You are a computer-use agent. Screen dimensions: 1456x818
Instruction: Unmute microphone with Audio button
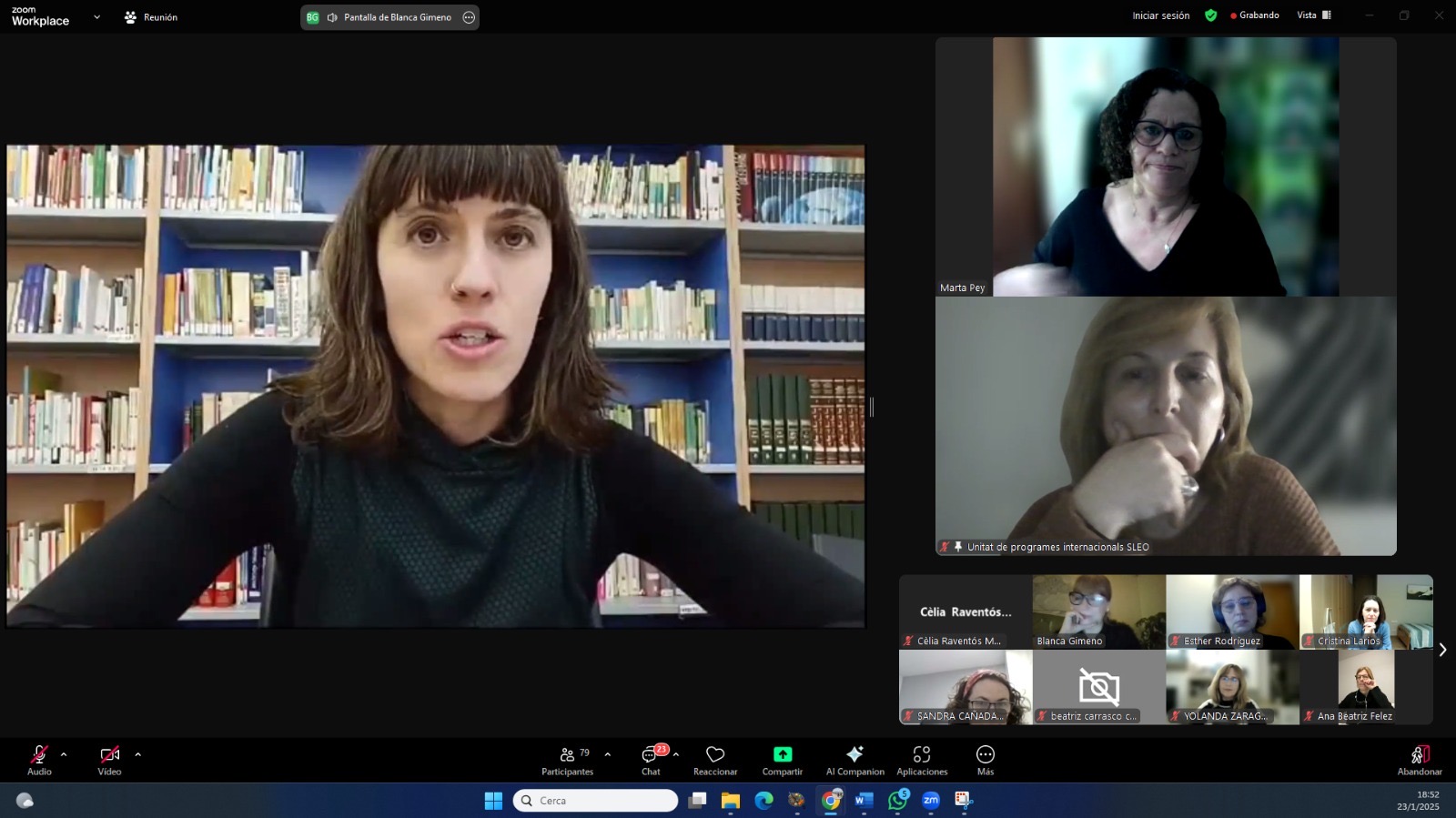pyautogui.click(x=39, y=759)
